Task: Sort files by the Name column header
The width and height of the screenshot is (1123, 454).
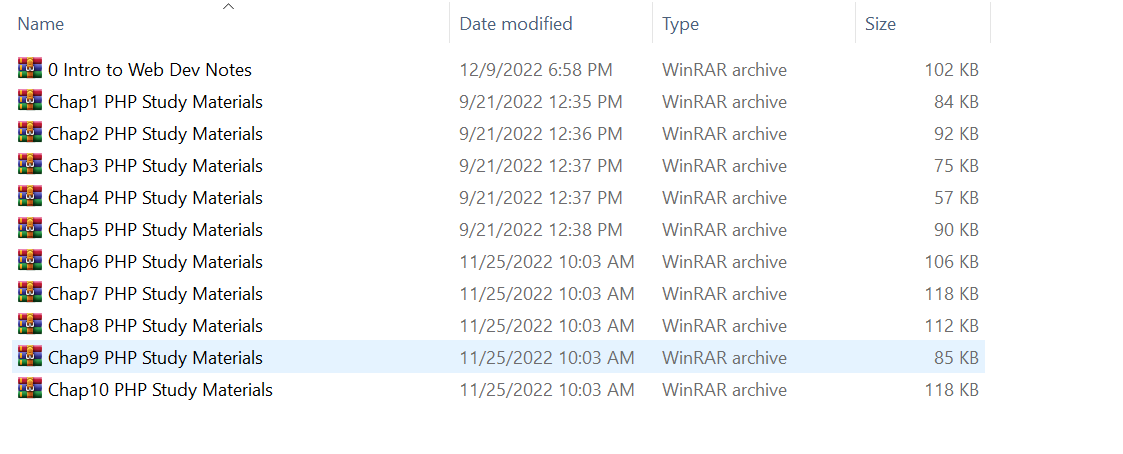Action: (x=41, y=24)
